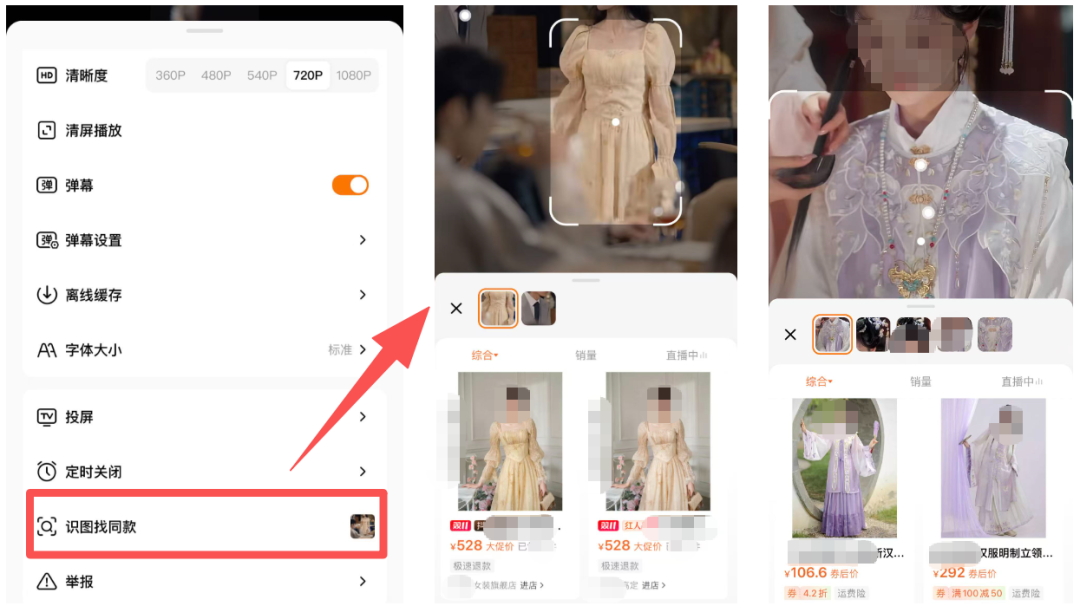Switch to 销量 tab in middle panel
The height and width of the screenshot is (606, 1080).
pyautogui.click(x=585, y=355)
